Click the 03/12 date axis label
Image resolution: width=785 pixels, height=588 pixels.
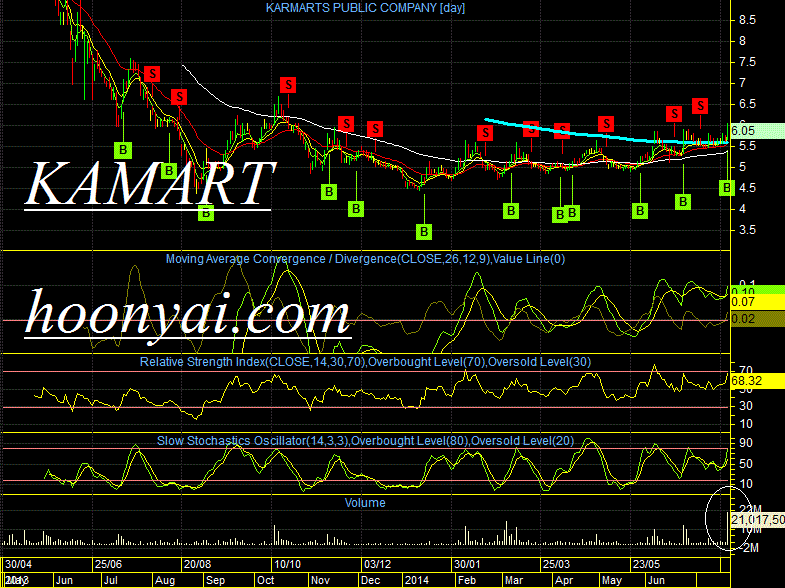377,564
